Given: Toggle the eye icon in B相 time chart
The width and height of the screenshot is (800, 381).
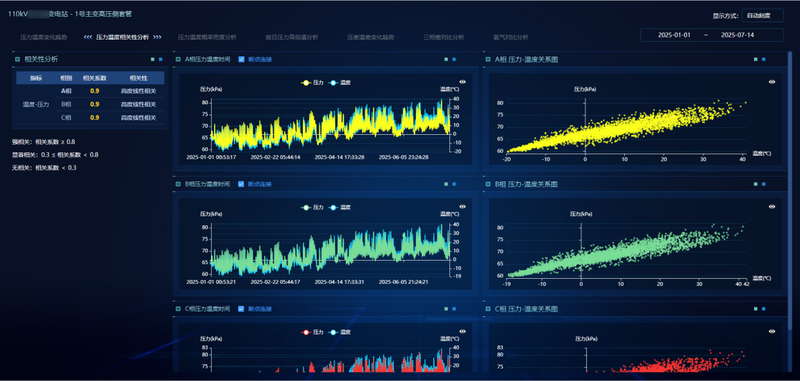Looking at the screenshot, I should pyautogui.click(x=462, y=207).
